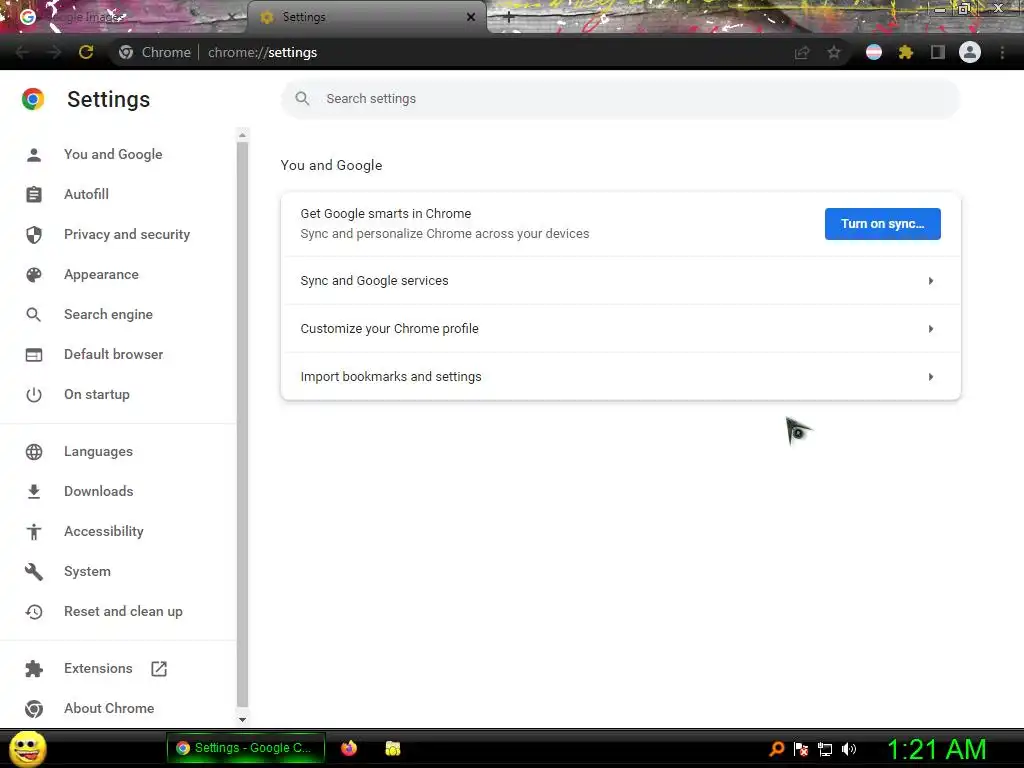Click the external link icon next to Extensions
The height and width of the screenshot is (768, 1024).
(159, 669)
